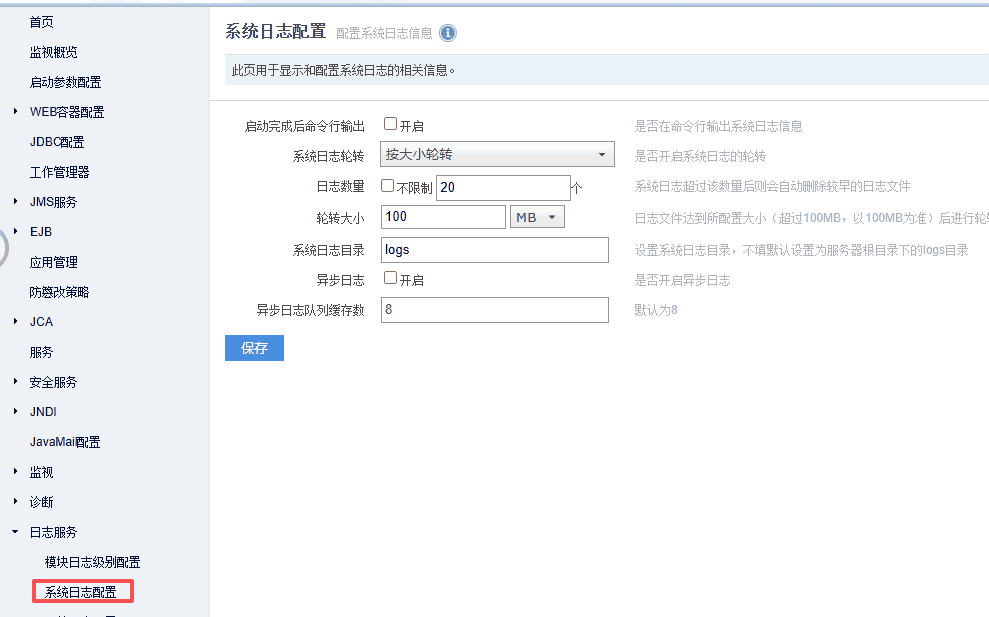Open 监视概览 in the sidebar

[53, 52]
